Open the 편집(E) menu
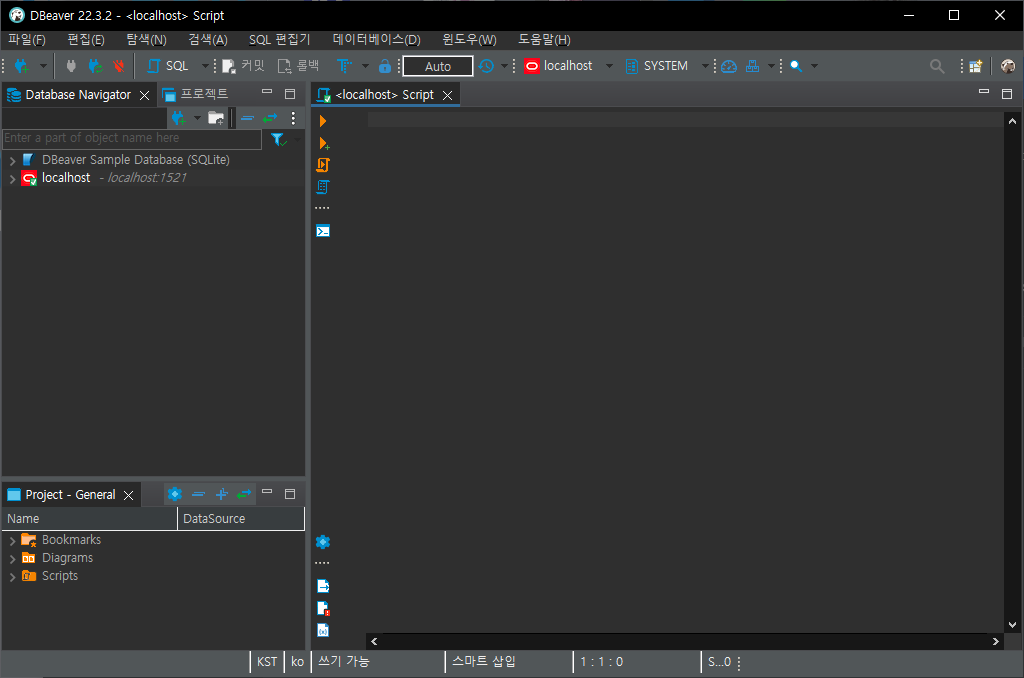 click(86, 40)
